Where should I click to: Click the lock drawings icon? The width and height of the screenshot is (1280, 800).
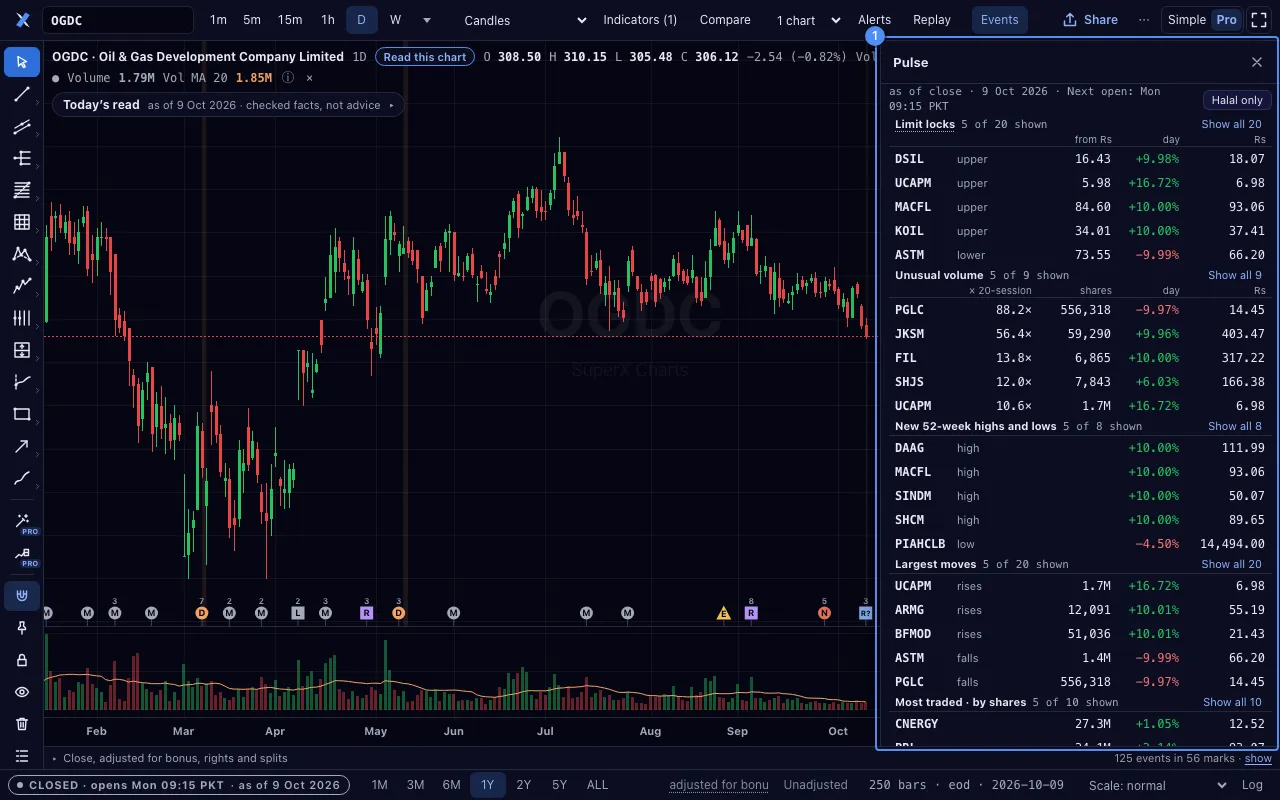[22, 660]
